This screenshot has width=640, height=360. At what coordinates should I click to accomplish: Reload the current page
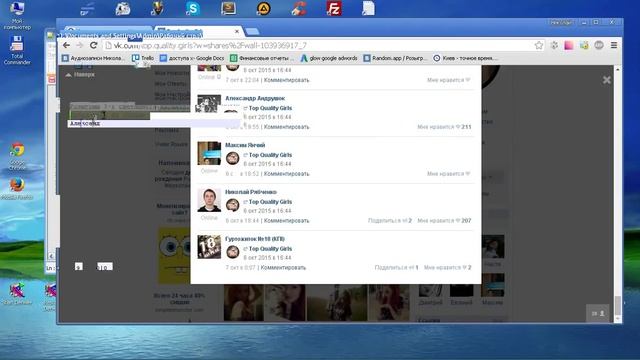93,45
